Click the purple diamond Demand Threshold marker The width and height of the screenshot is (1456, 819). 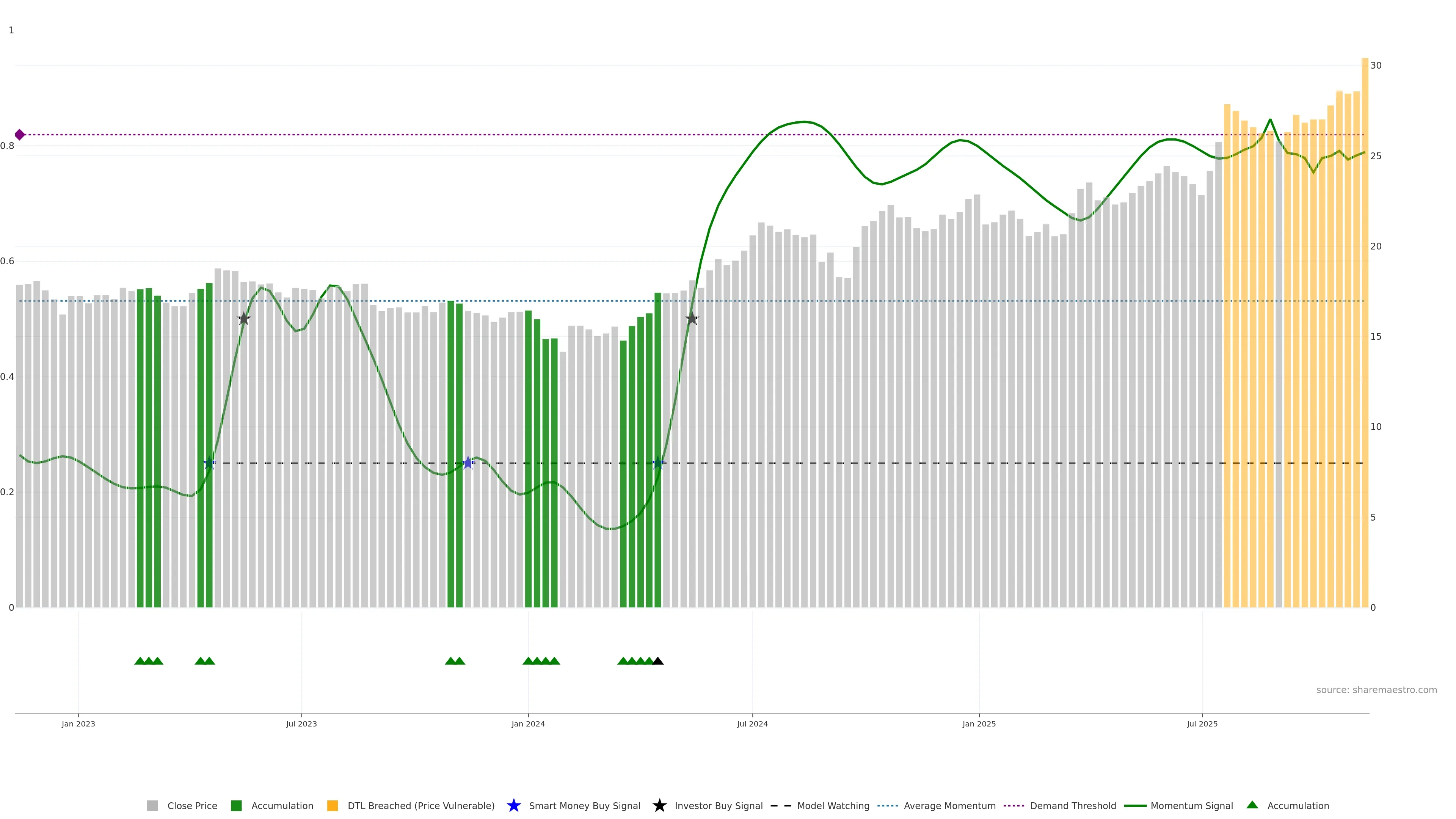(20, 135)
